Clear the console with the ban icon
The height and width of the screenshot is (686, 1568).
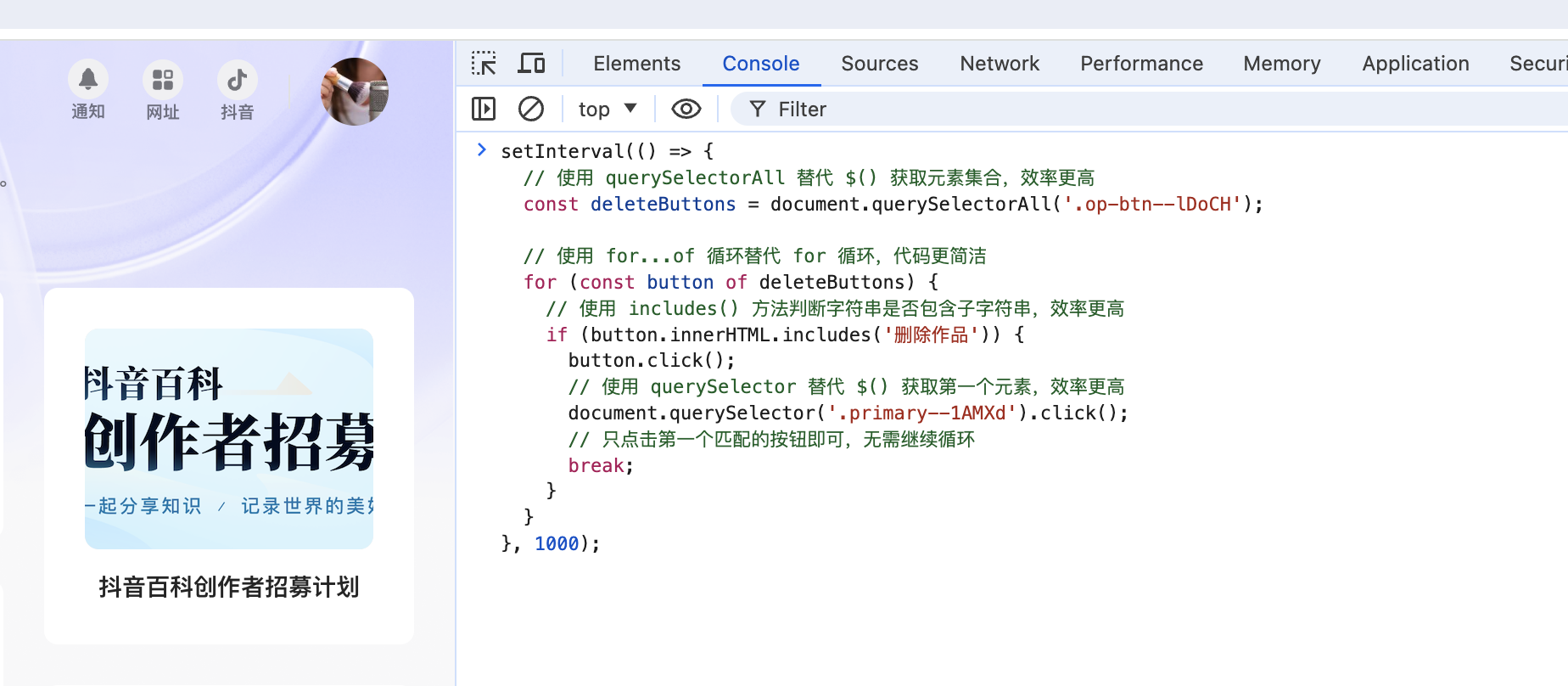531,109
